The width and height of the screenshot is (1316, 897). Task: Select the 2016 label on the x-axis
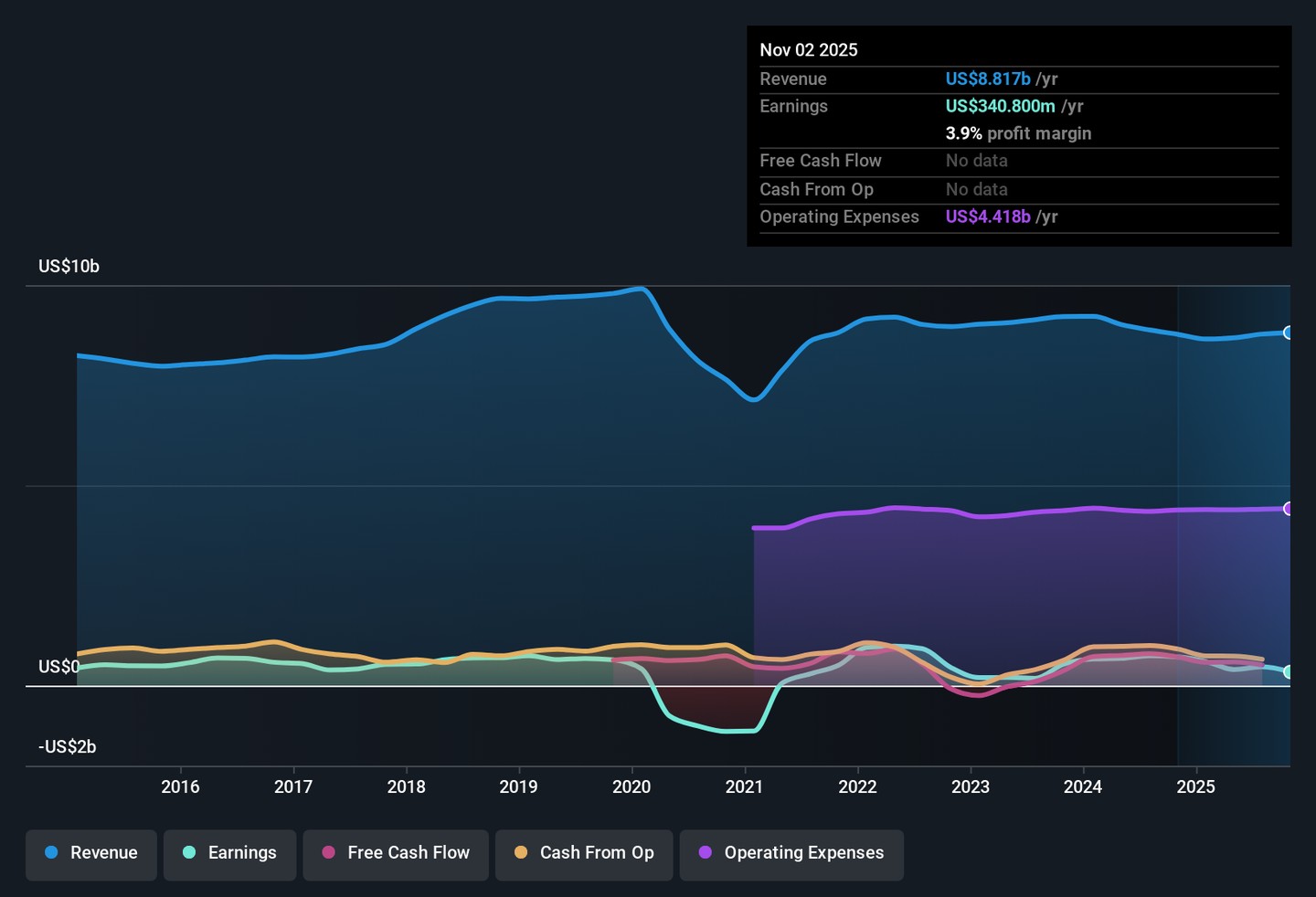pos(180,786)
